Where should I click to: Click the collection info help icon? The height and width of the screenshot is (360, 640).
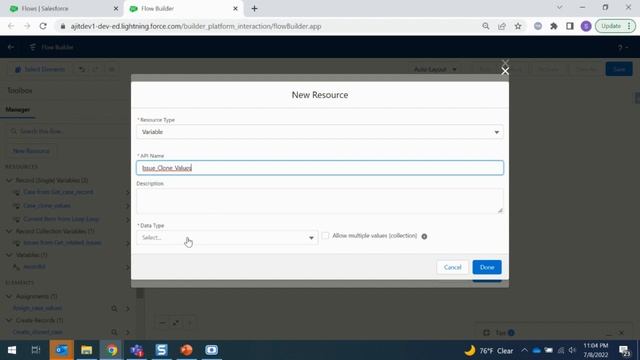pyautogui.click(x=424, y=236)
